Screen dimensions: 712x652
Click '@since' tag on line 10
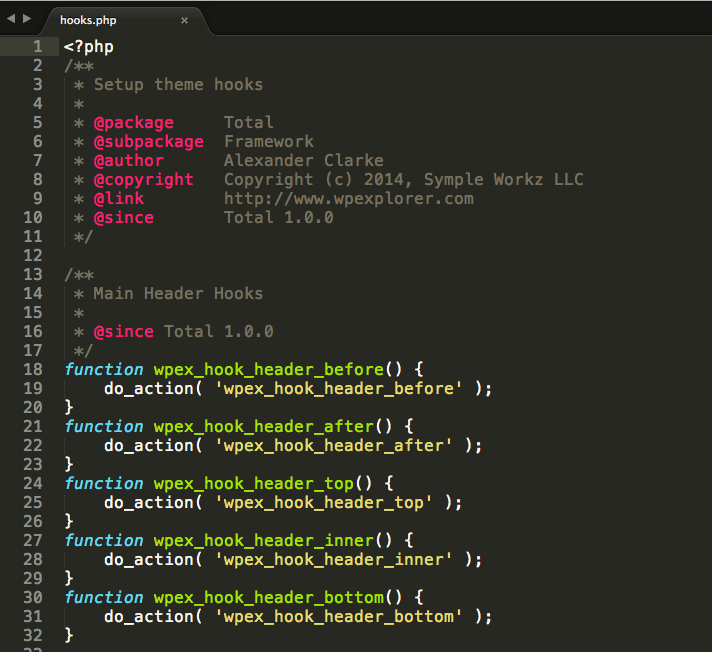(124, 217)
